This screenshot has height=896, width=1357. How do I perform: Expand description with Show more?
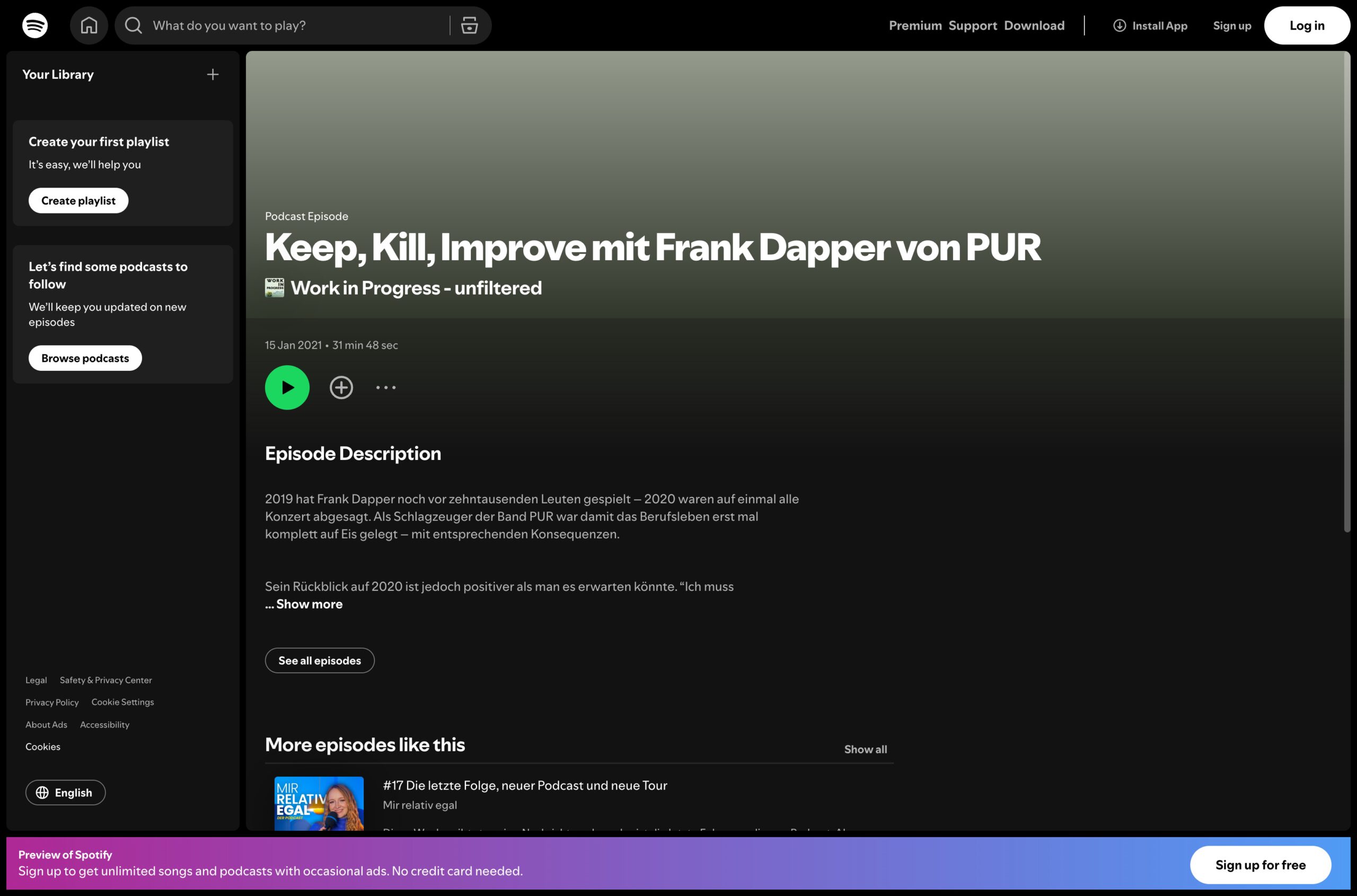pyautogui.click(x=309, y=604)
